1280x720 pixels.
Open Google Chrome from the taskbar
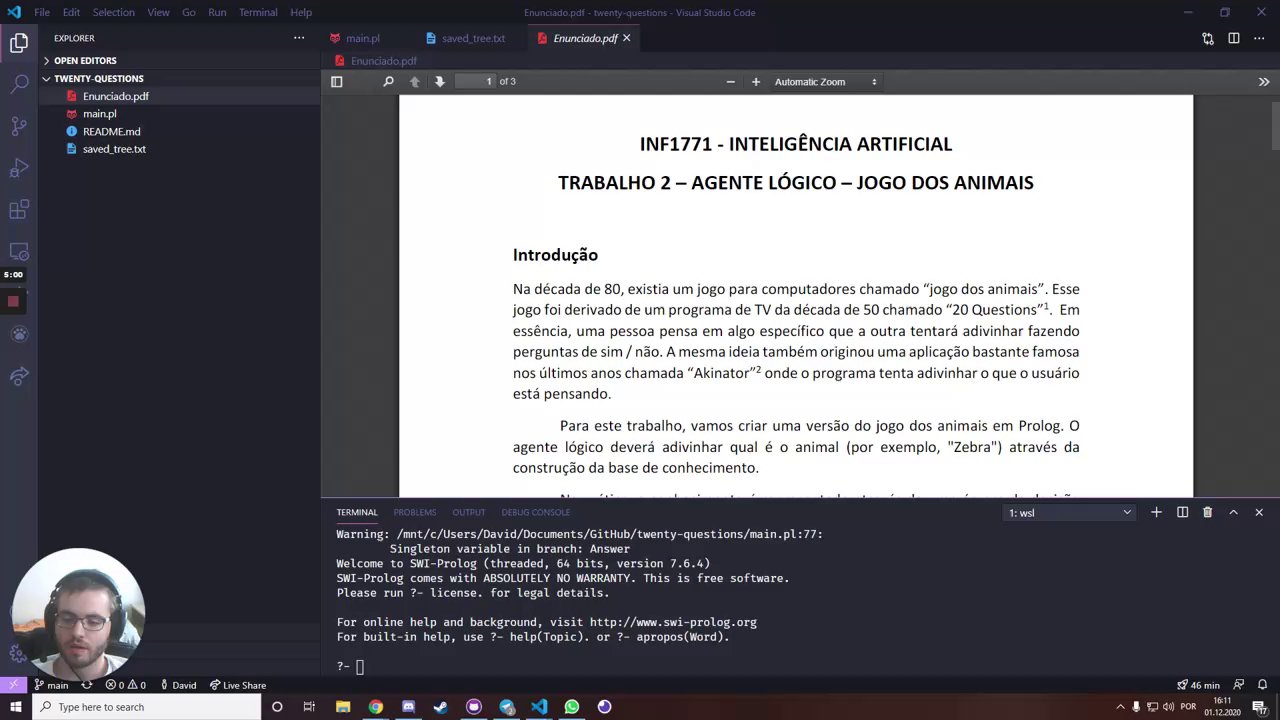click(x=375, y=707)
